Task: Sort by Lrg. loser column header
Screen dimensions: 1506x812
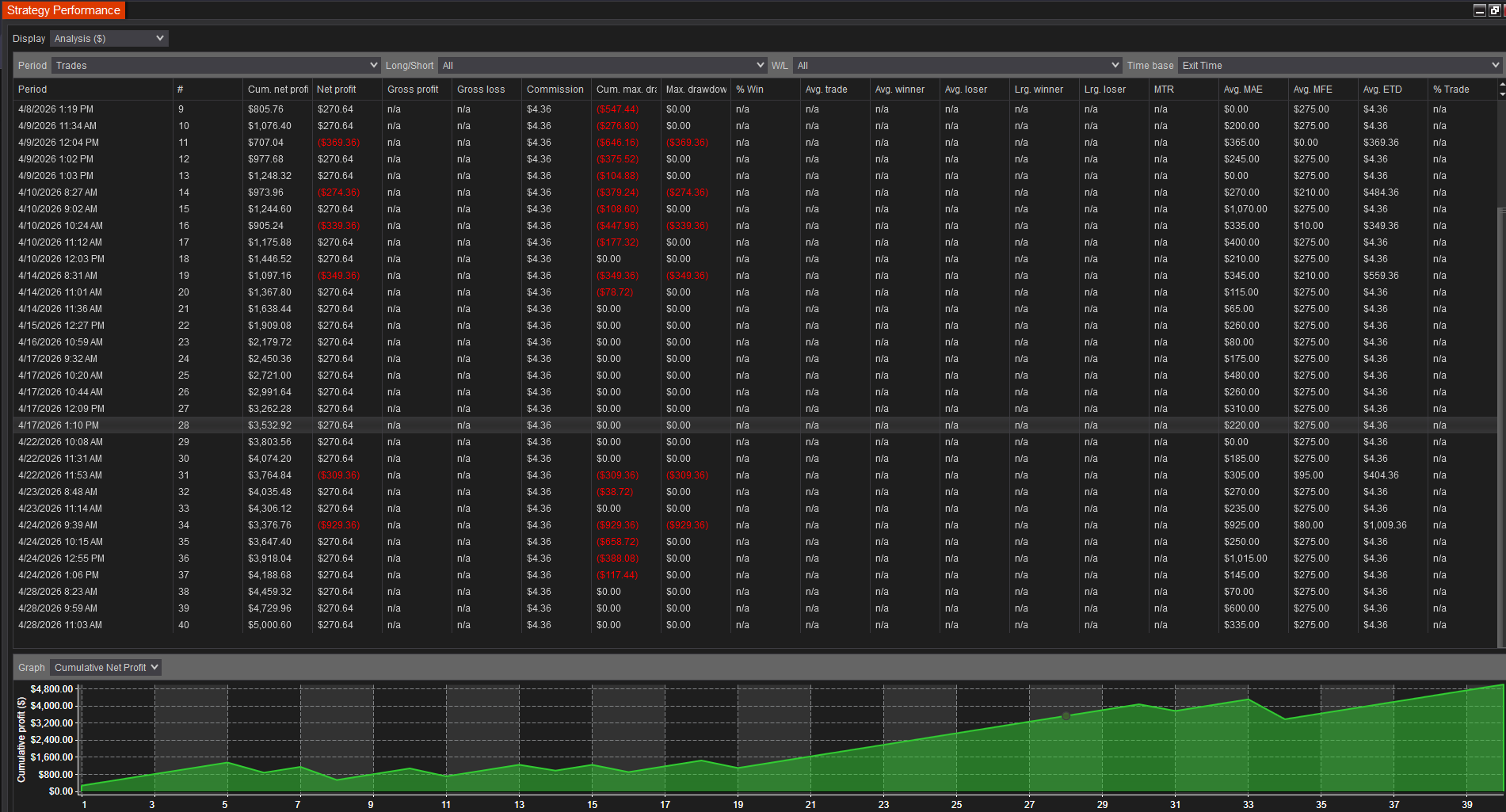Action: 1114,90
